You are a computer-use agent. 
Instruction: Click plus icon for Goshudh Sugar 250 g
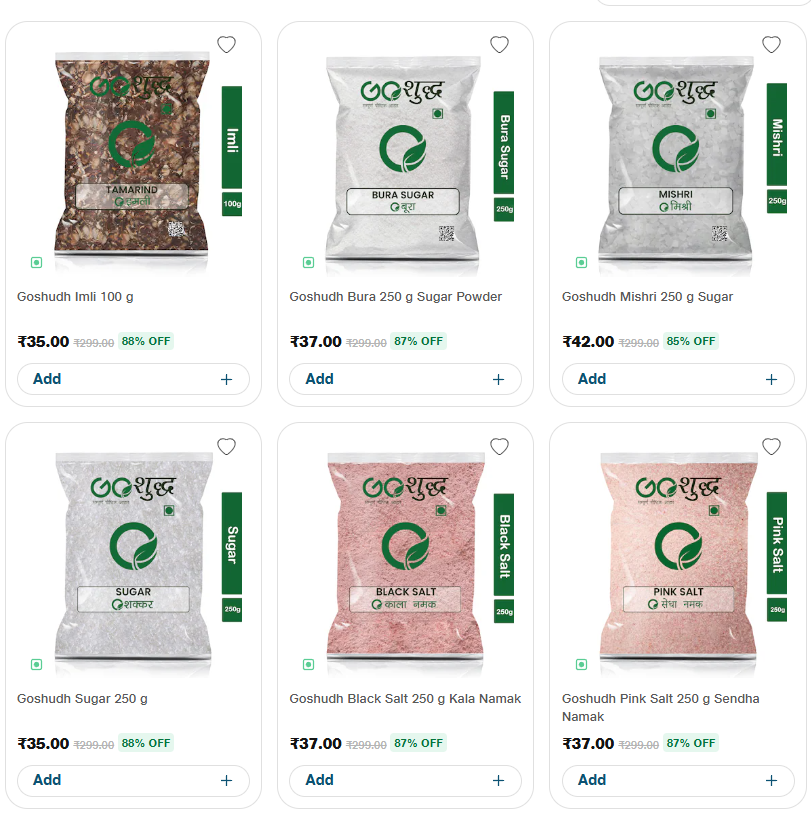(x=226, y=780)
